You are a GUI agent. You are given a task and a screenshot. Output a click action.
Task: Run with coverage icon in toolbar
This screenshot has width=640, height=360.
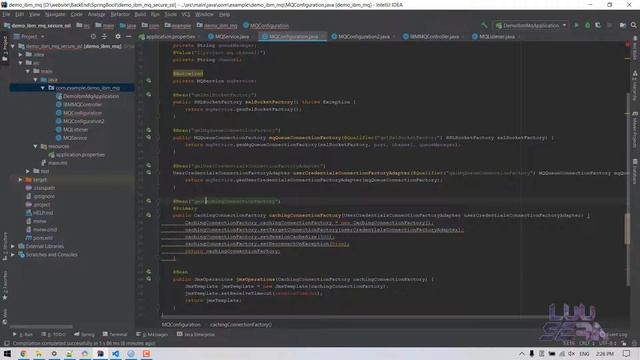pos(598,25)
